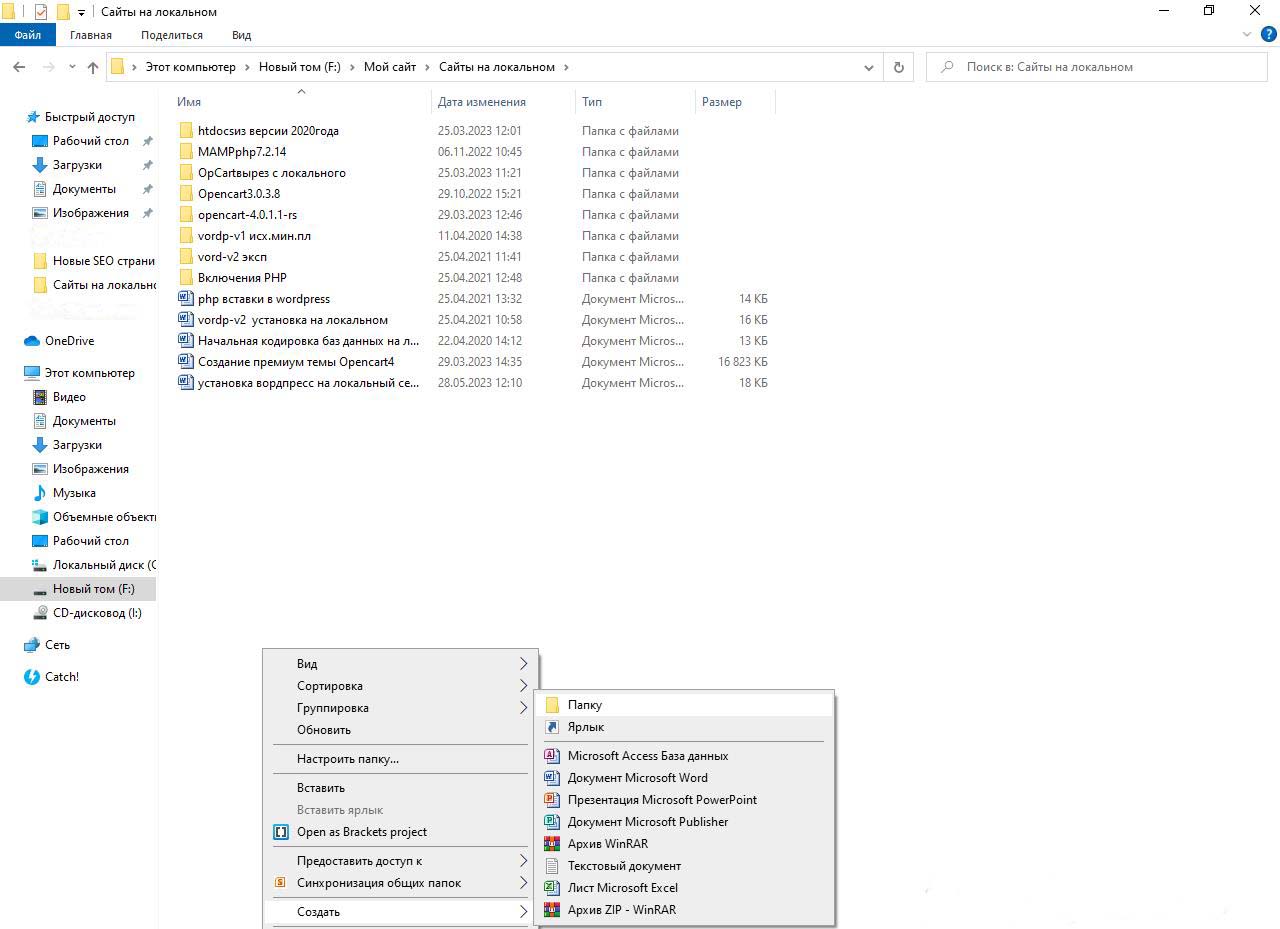
Task: Click the WinRAR archive icon
Action: coord(551,844)
